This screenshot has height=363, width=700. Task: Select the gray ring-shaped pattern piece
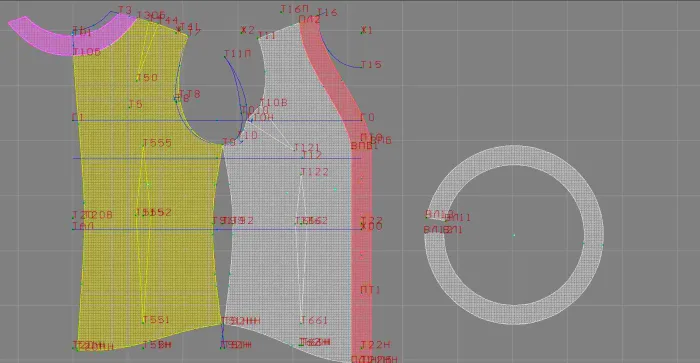514,235
